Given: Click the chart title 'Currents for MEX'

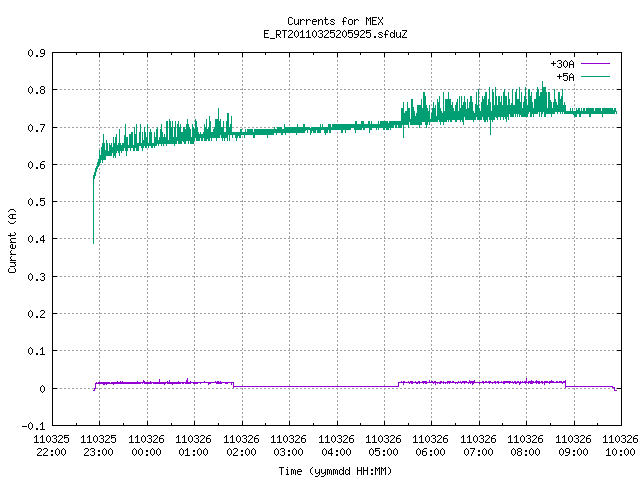Looking at the screenshot, I should [x=335, y=21].
